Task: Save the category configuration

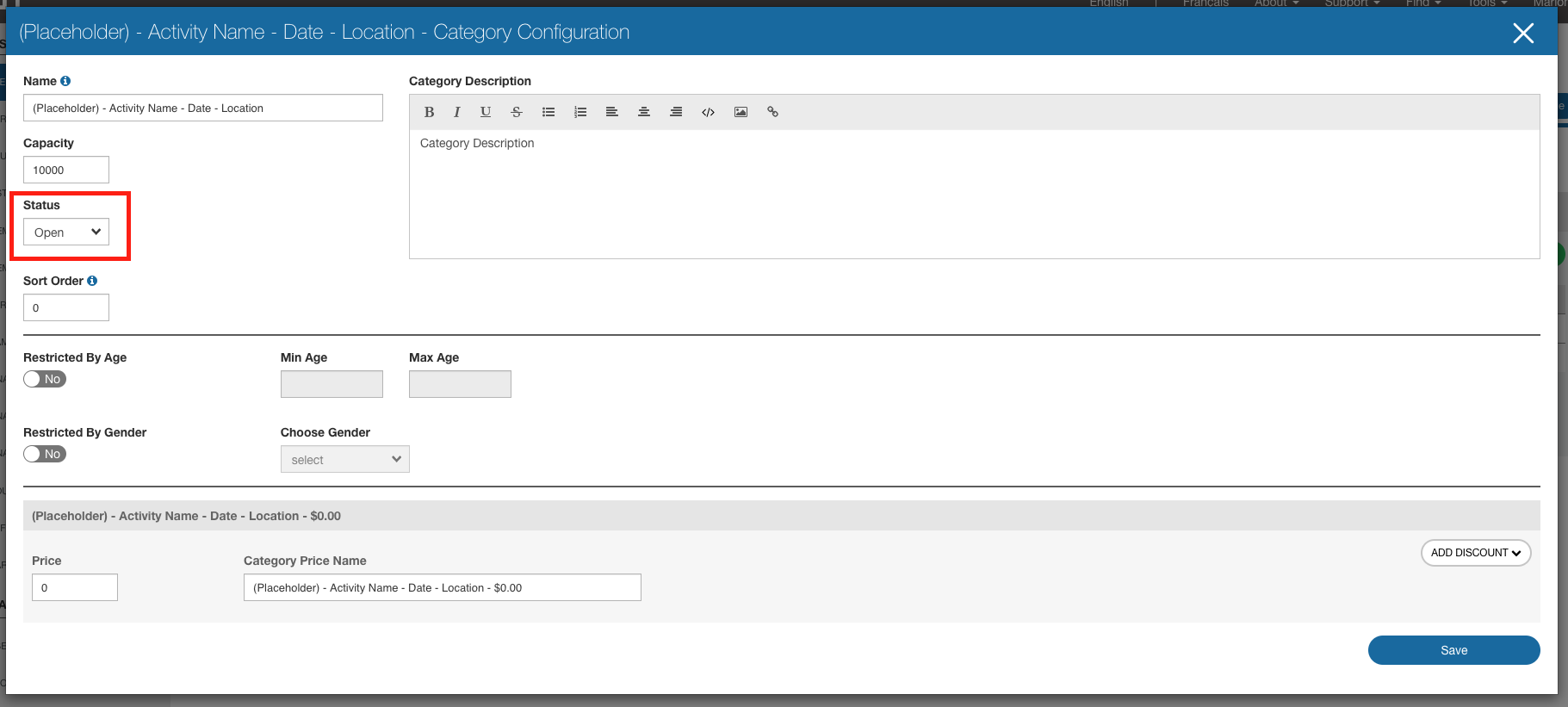Action: (x=1453, y=650)
